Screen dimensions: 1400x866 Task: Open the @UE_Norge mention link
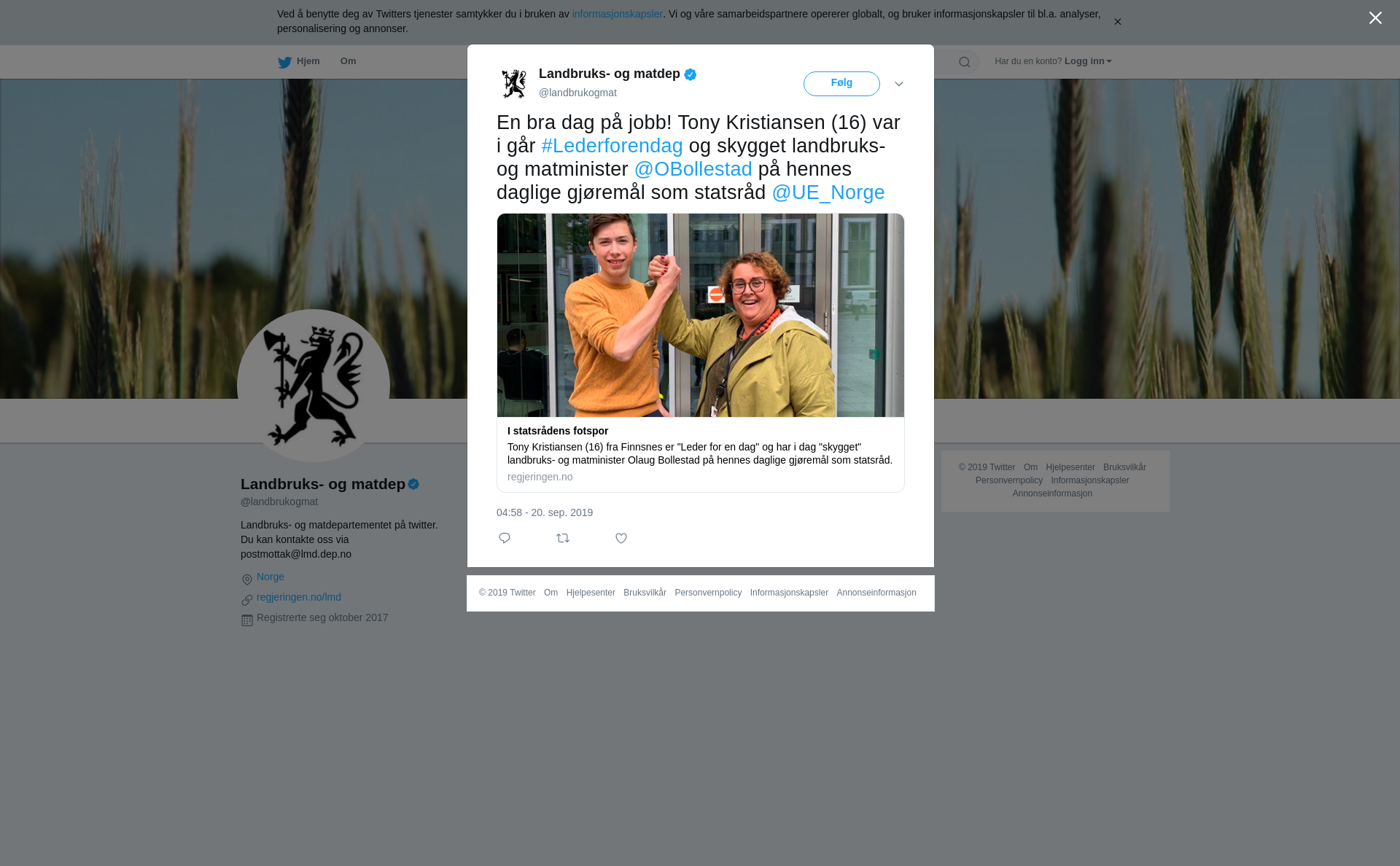(x=828, y=192)
